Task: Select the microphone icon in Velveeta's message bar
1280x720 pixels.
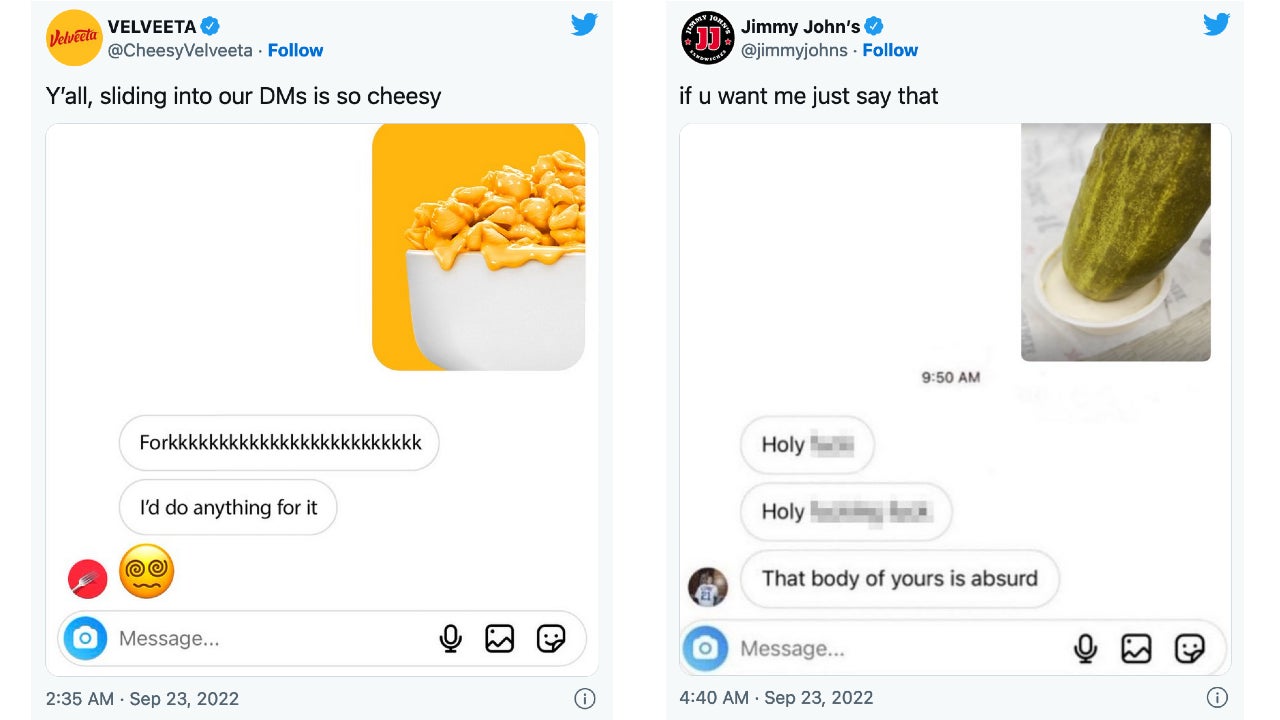Action: tap(451, 638)
